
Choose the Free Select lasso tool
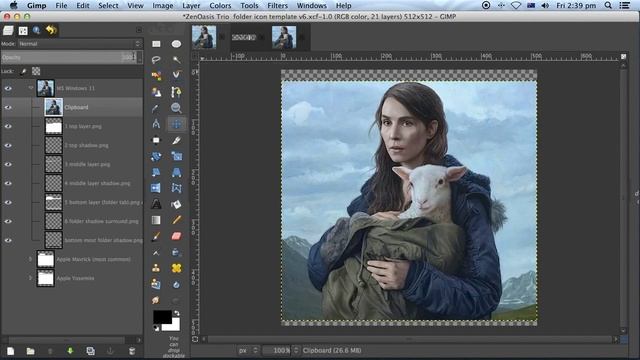point(156,60)
